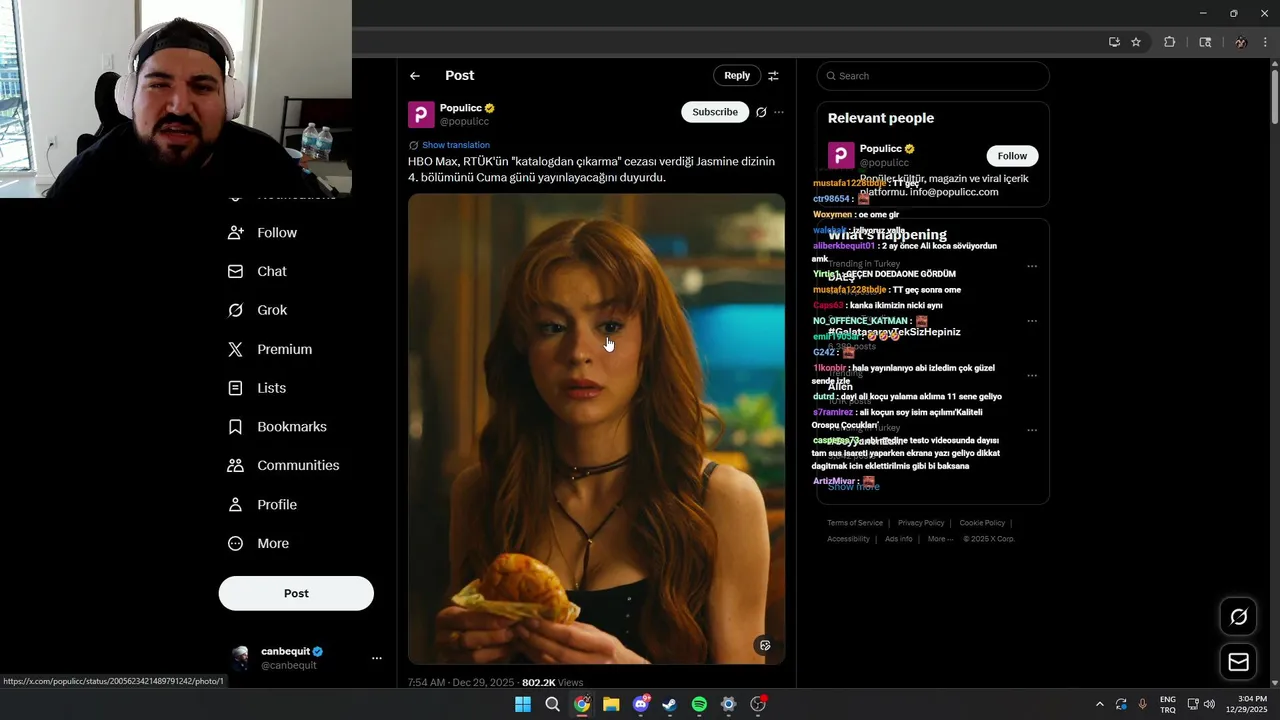Open Ads info footer link

coord(899,539)
